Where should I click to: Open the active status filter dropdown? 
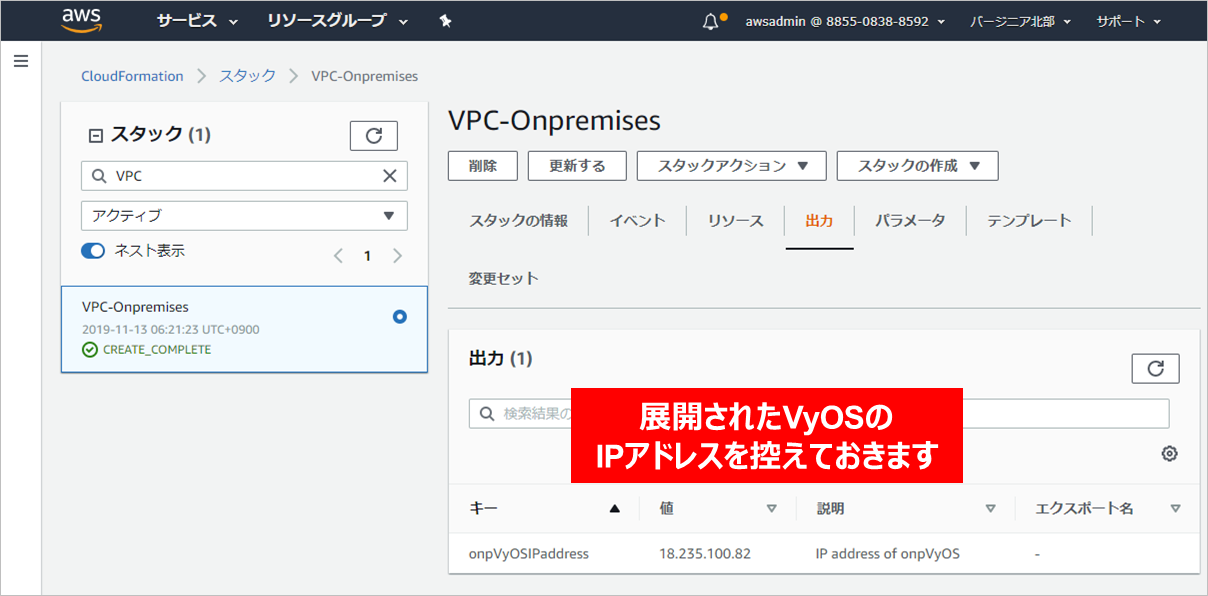pos(244,216)
